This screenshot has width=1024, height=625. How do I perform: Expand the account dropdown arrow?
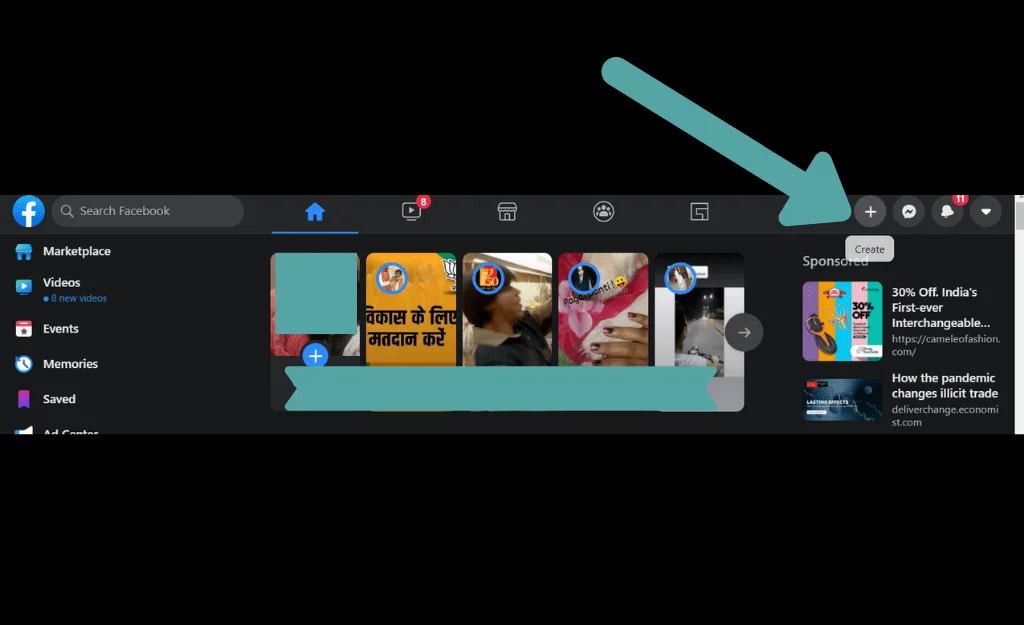[985, 212]
